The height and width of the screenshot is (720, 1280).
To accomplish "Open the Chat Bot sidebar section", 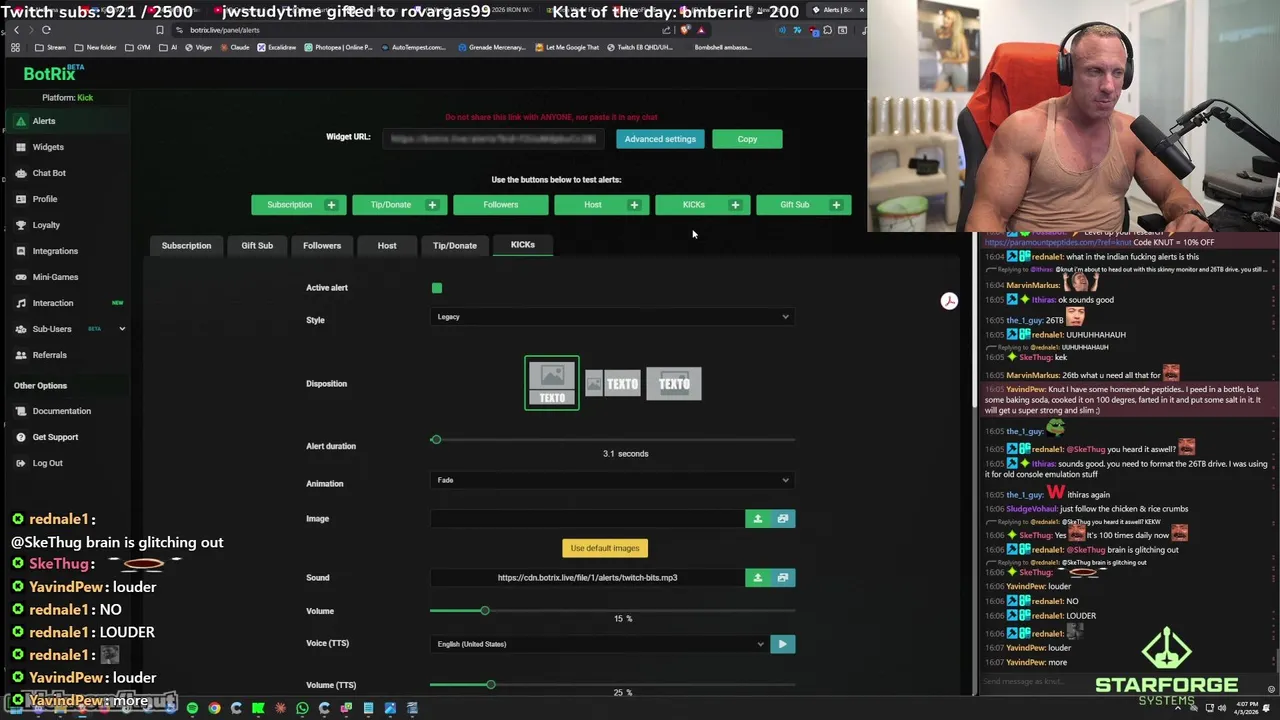I will [x=48, y=173].
